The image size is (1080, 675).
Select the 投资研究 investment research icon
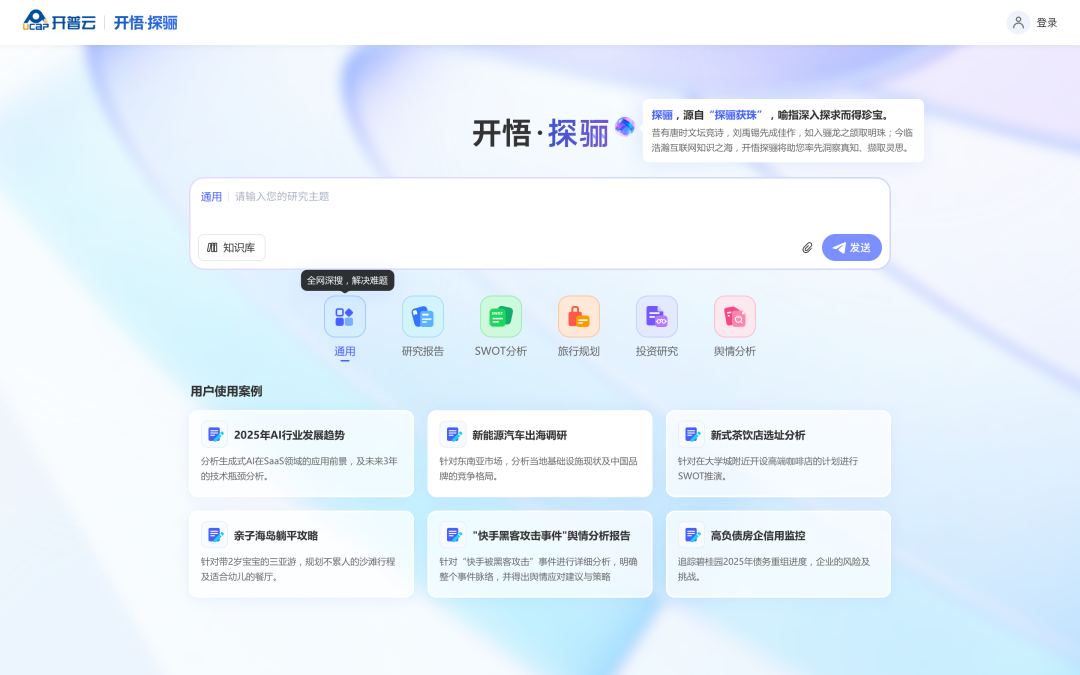657,317
